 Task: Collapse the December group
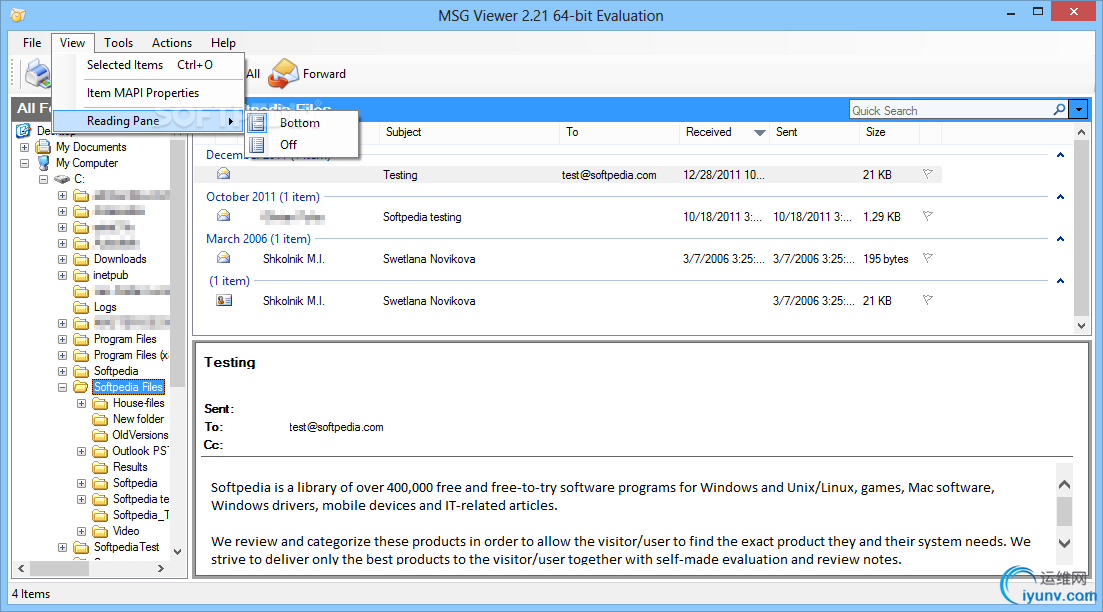point(1060,155)
